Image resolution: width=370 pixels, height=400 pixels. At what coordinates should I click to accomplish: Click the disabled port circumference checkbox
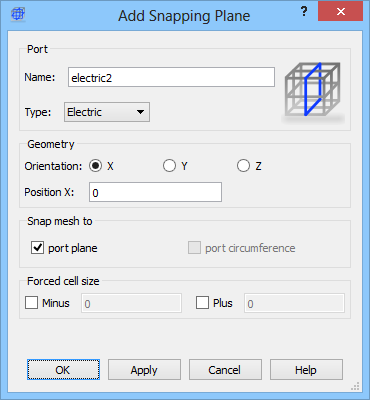coord(194,248)
